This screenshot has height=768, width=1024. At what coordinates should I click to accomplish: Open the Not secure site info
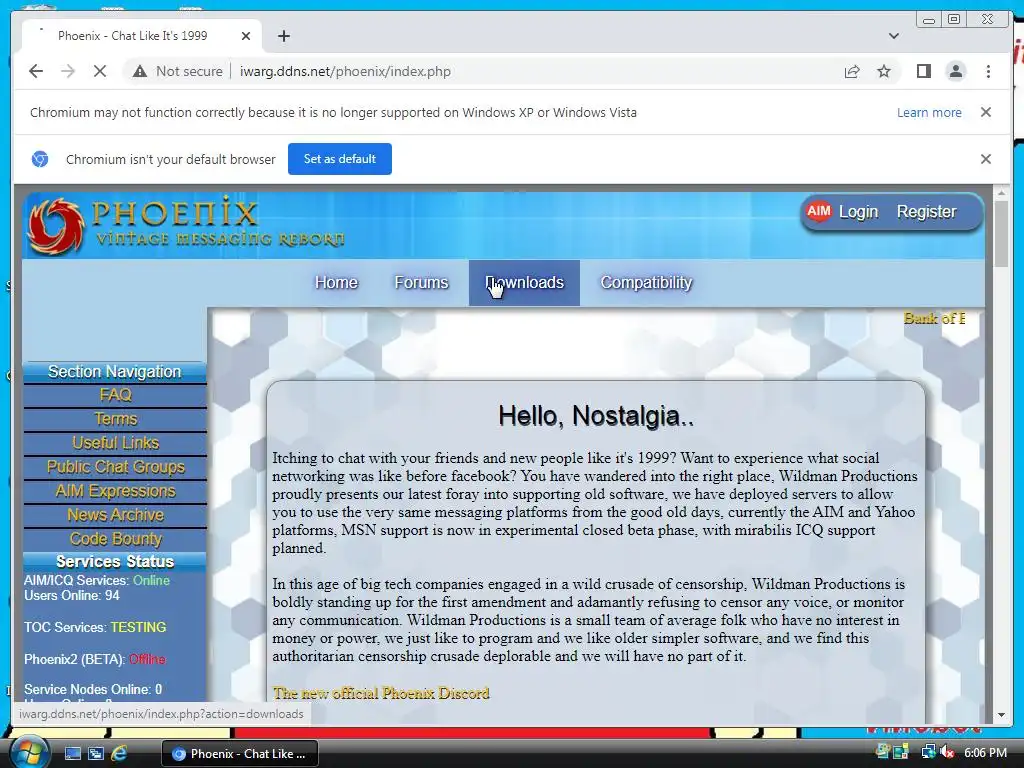pyautogui.click(x=178, y=71)
